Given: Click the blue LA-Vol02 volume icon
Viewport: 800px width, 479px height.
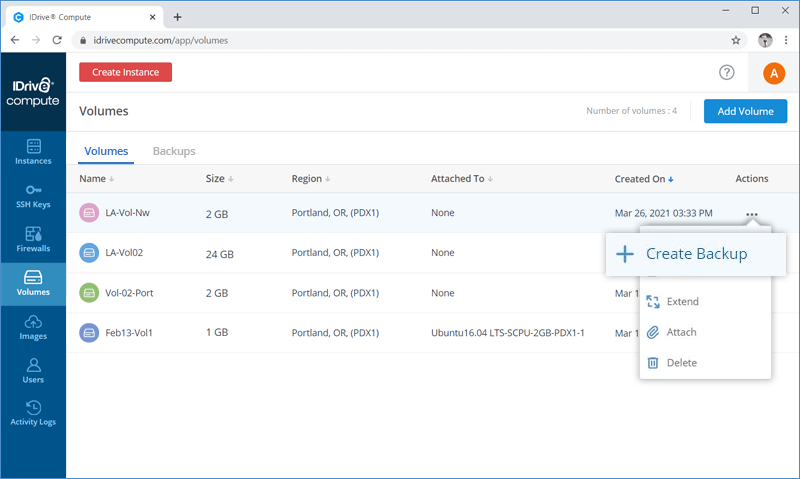Looking at the screenshot, I should 89,253.
